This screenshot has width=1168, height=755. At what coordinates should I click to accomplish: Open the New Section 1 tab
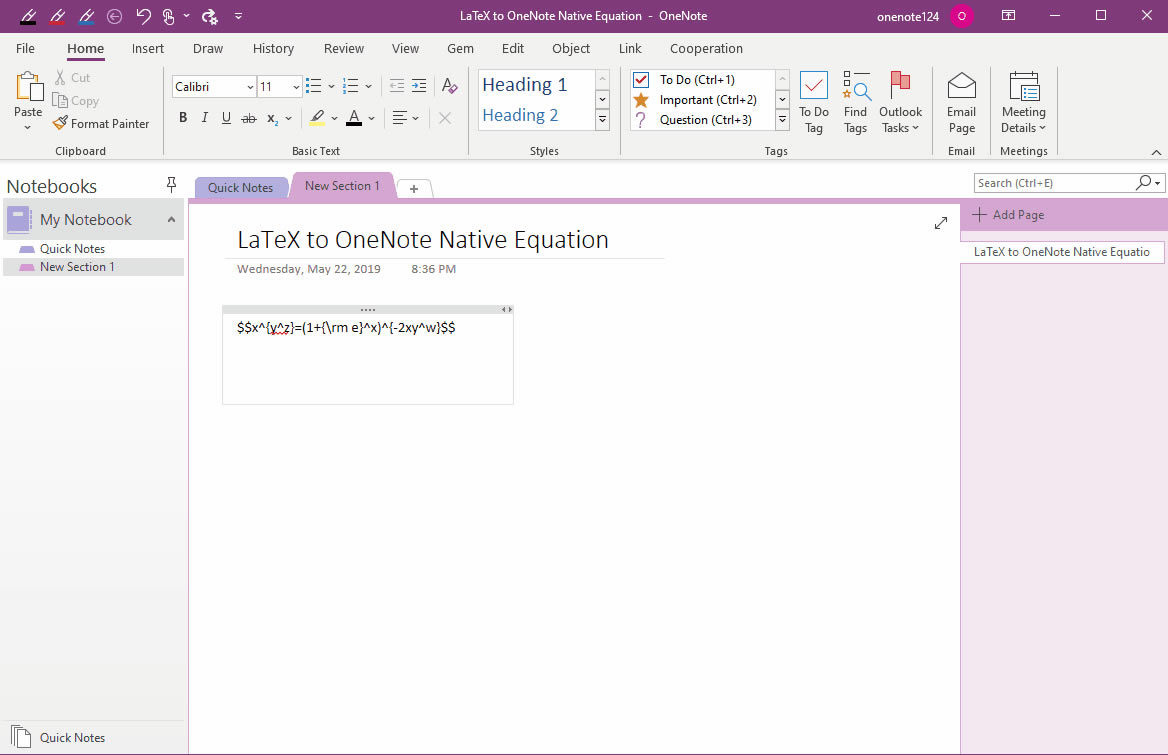pyautogui.click(x=341, y=186)
